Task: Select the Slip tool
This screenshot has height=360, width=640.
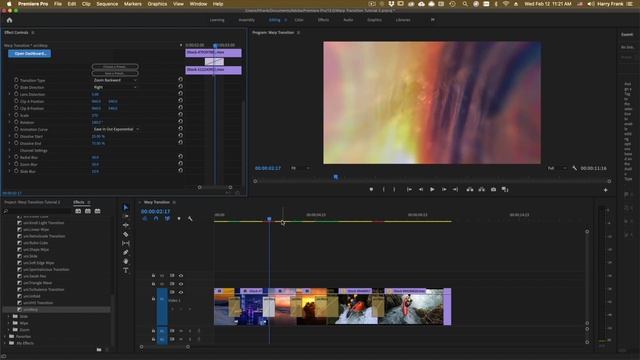Action: tap(126, 243)
